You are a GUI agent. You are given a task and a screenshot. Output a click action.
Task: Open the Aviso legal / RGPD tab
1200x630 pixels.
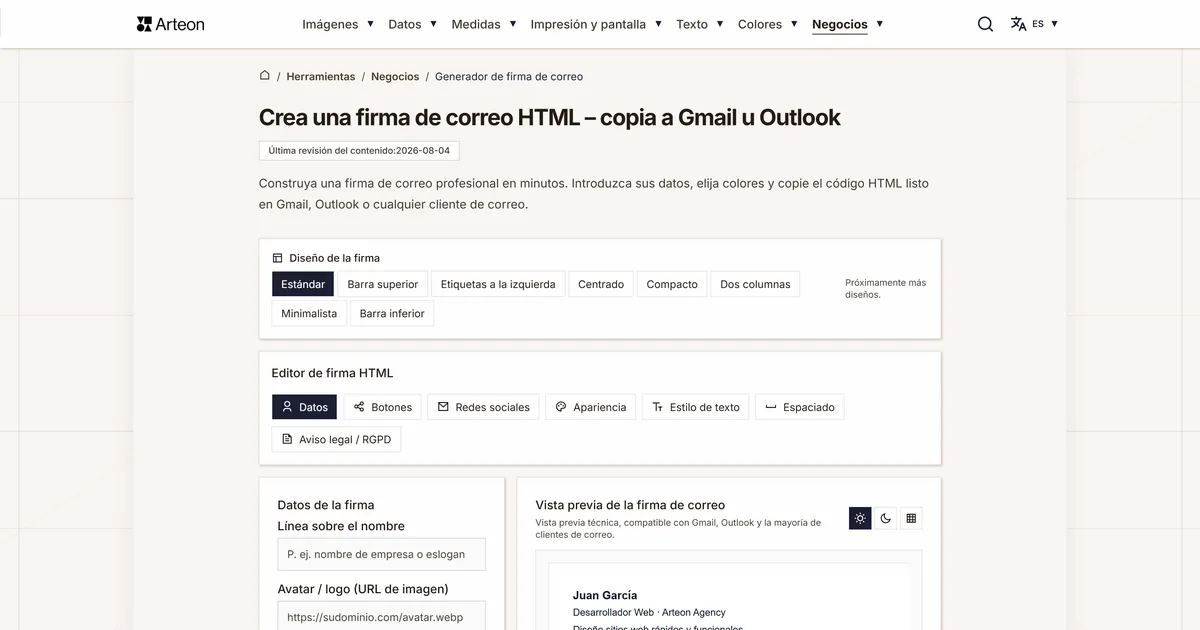(336, 439)
